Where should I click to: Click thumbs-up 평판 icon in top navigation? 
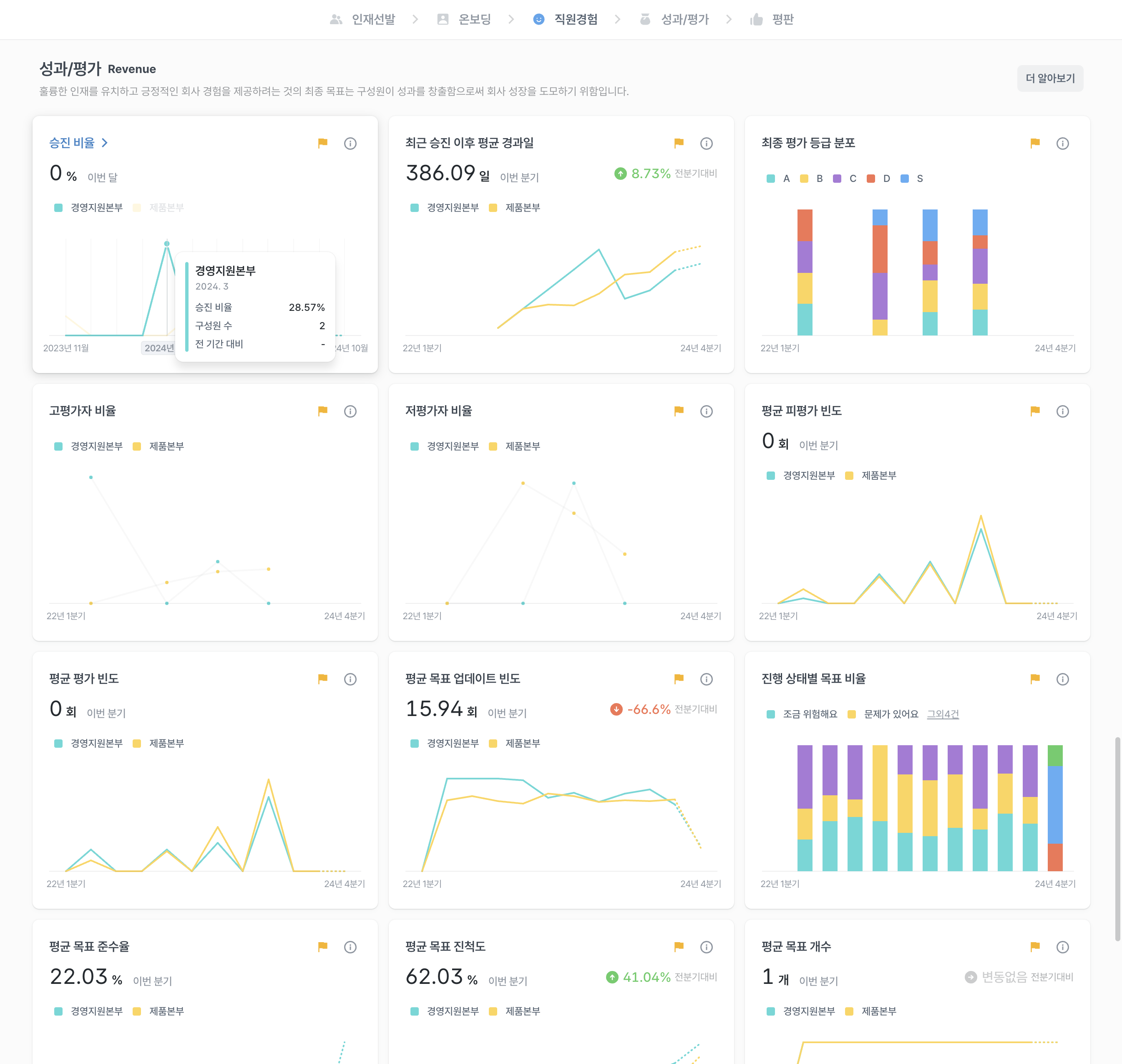coord(756,20)
